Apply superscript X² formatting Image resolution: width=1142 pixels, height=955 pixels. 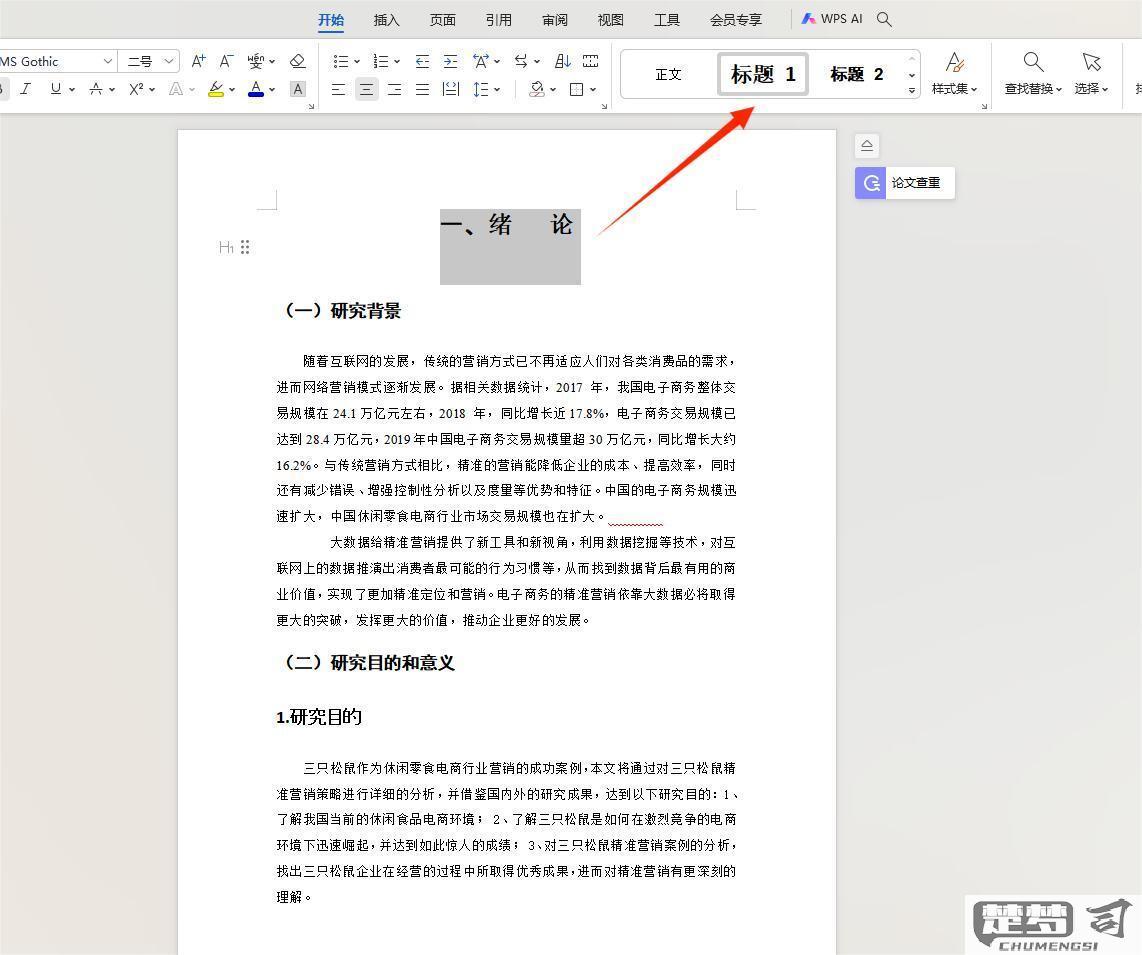click(x=136, y=90)
